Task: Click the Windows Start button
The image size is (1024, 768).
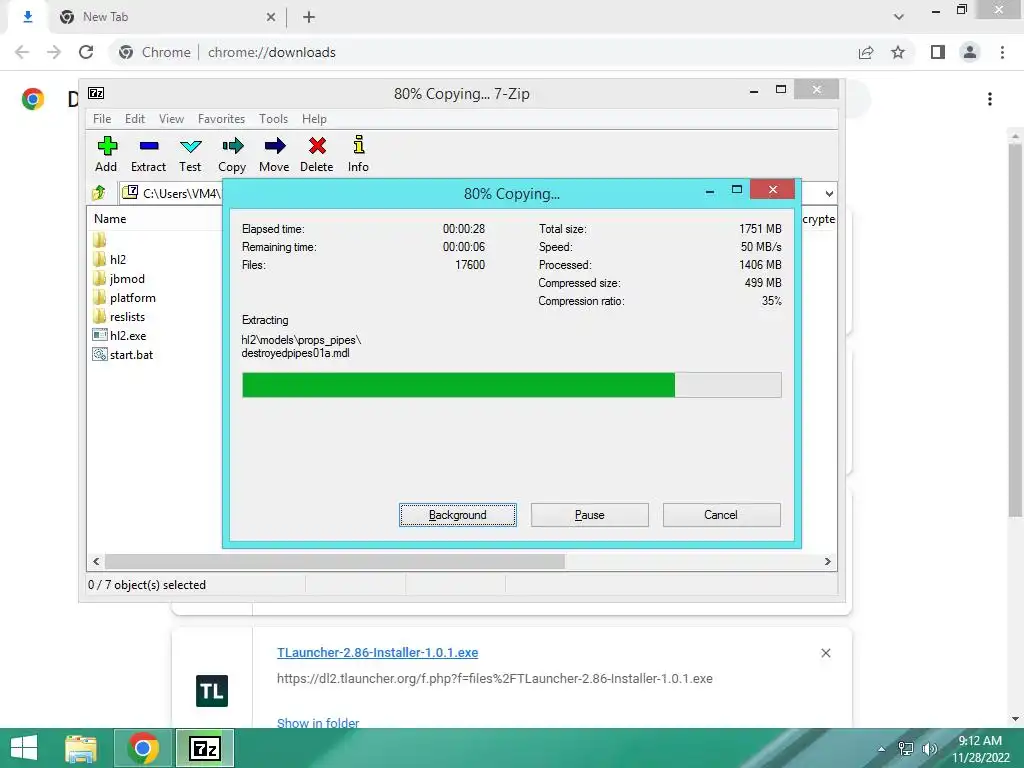Action: (x=24, y=748)
